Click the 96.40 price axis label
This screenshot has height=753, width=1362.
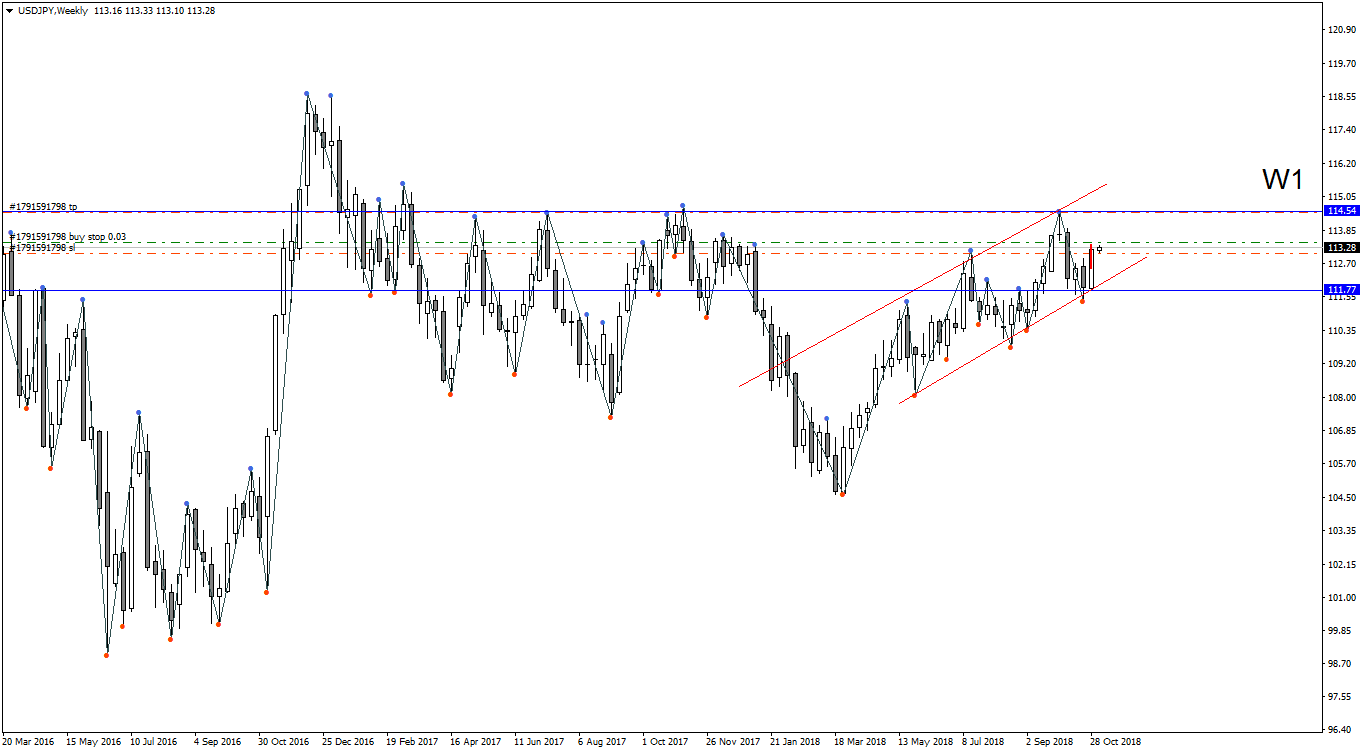1340,730
